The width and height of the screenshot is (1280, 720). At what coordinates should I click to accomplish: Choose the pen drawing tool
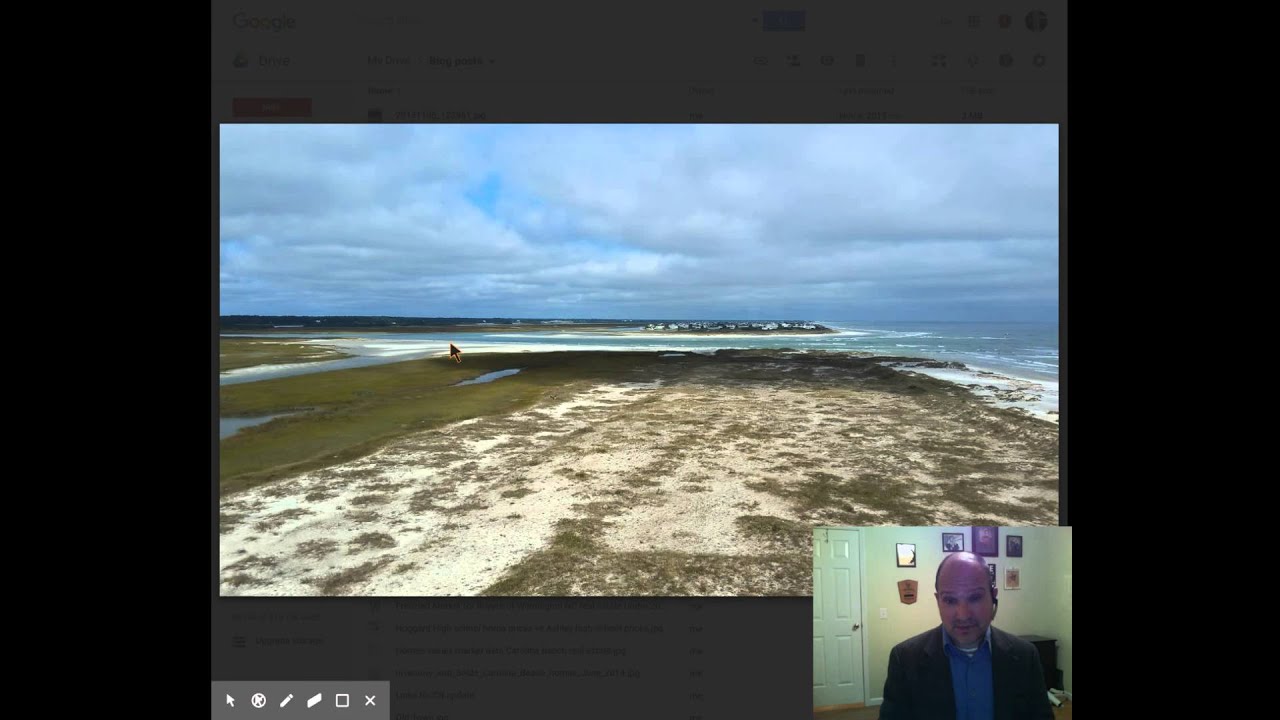(286, 701)
